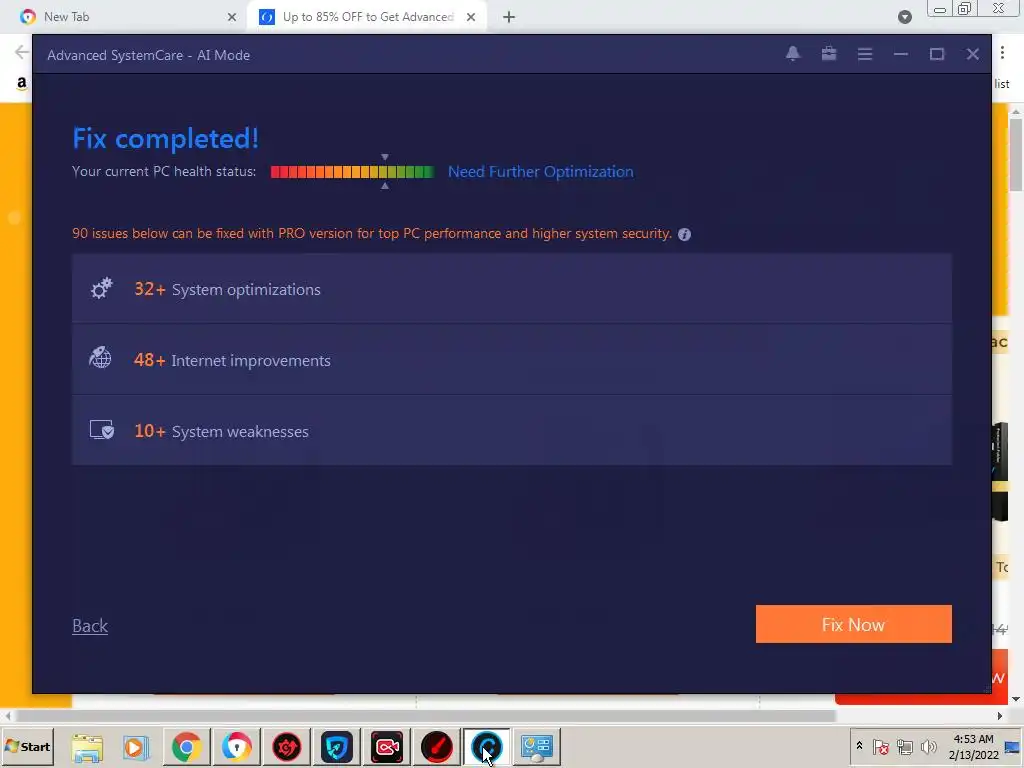Open the blue shield app on the taskbar

[337, 747]
